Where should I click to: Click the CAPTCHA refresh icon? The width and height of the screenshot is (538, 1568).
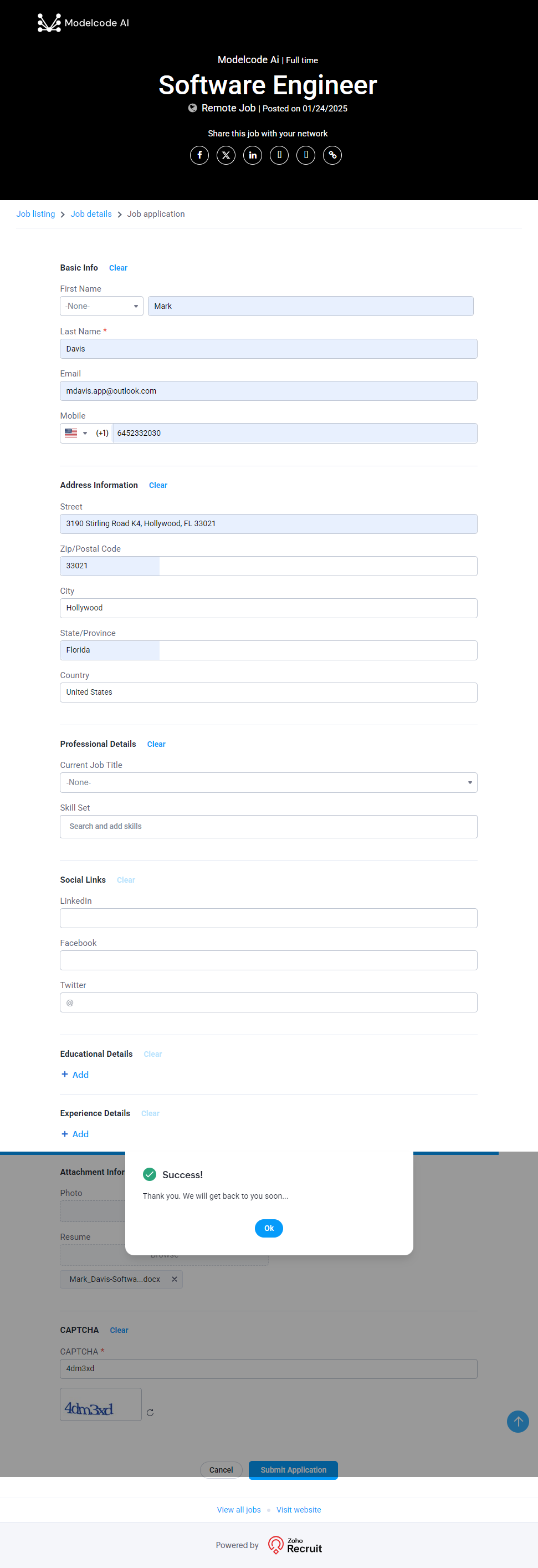150,1413
